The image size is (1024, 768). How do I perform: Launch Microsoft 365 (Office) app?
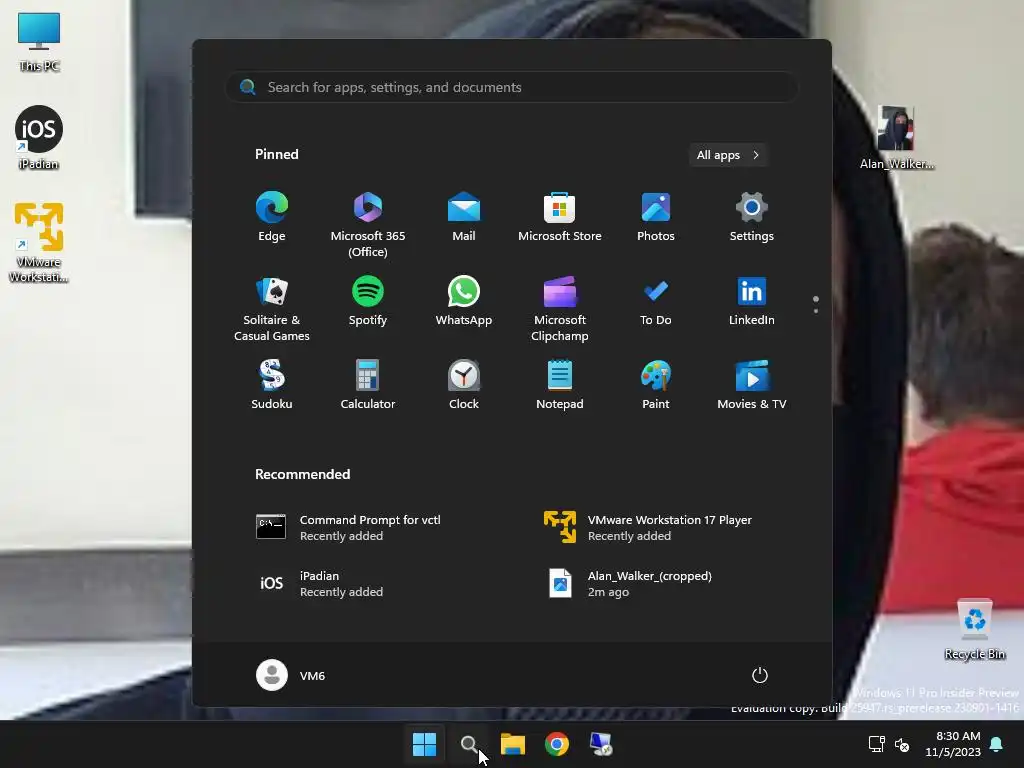point(368,224)
